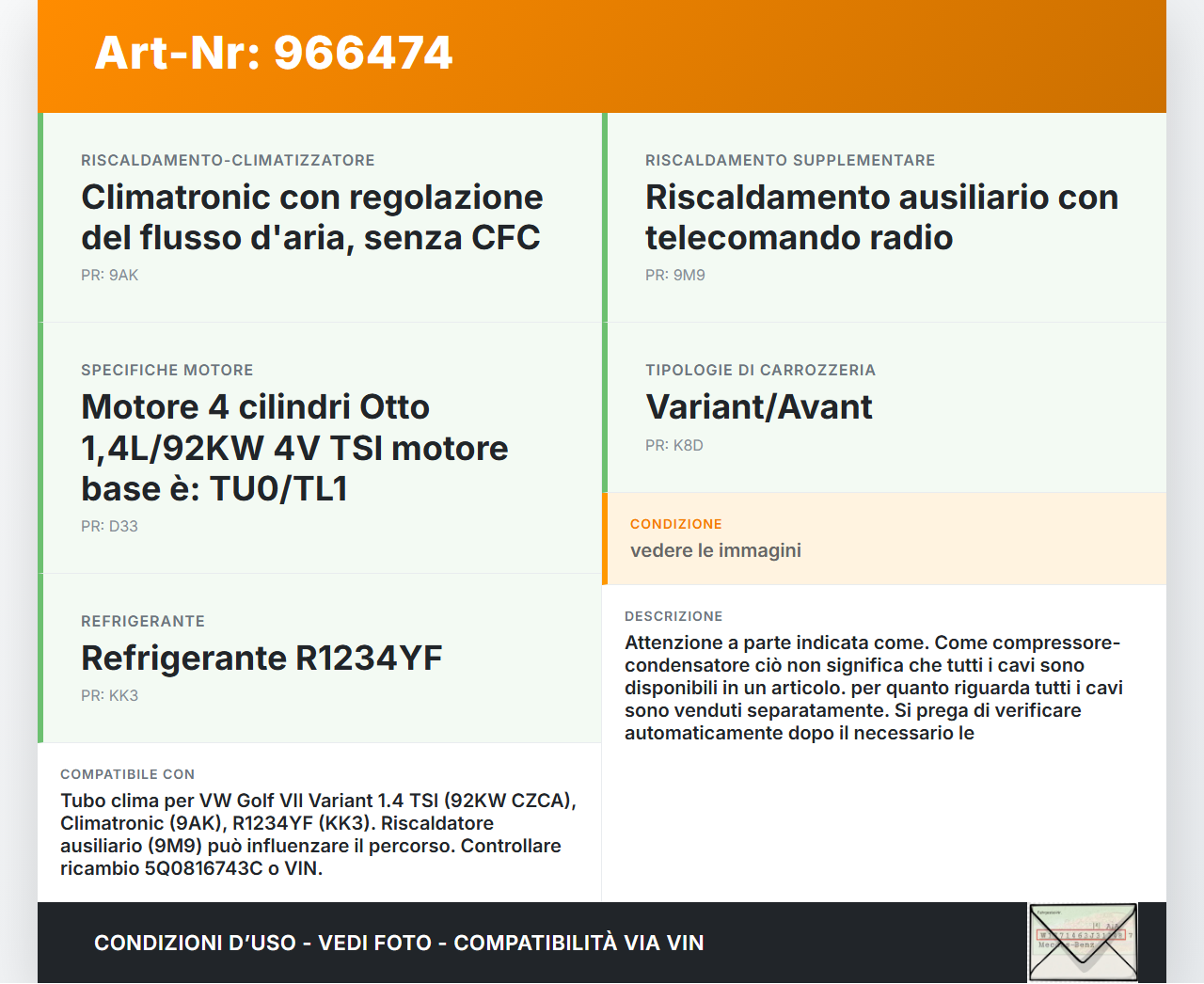The width and height of the screenshot is (1204, 984).
Task: Click the TIPOLOGIE DI CARROZZERIA label
Action: tap(760, 370)
